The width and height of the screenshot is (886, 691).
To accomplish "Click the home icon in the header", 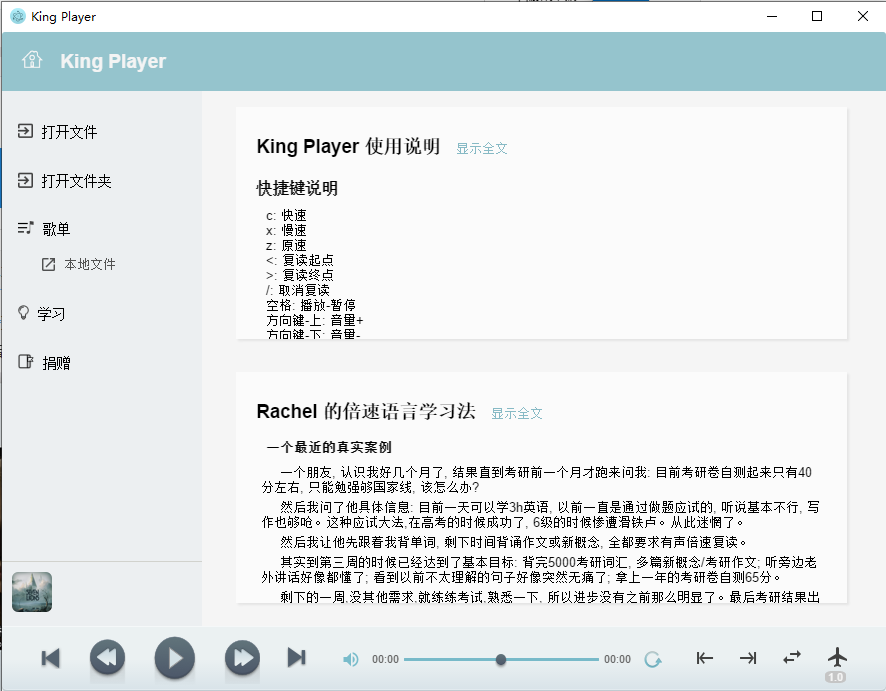I will 32,60.
